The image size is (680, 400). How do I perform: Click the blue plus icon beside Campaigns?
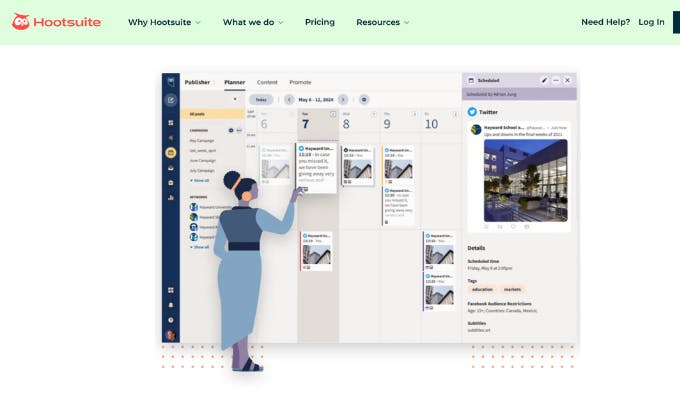click(231, 130)
